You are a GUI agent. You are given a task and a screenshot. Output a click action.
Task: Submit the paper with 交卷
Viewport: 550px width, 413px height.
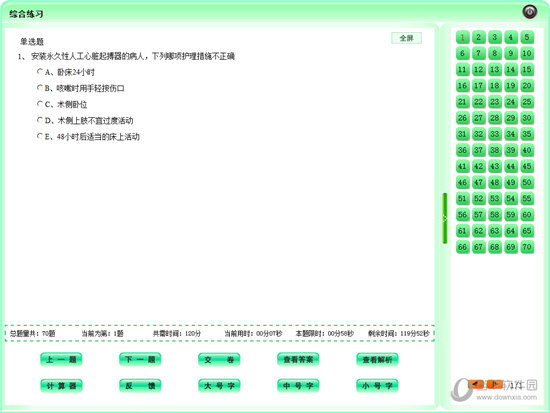[219, 359]
